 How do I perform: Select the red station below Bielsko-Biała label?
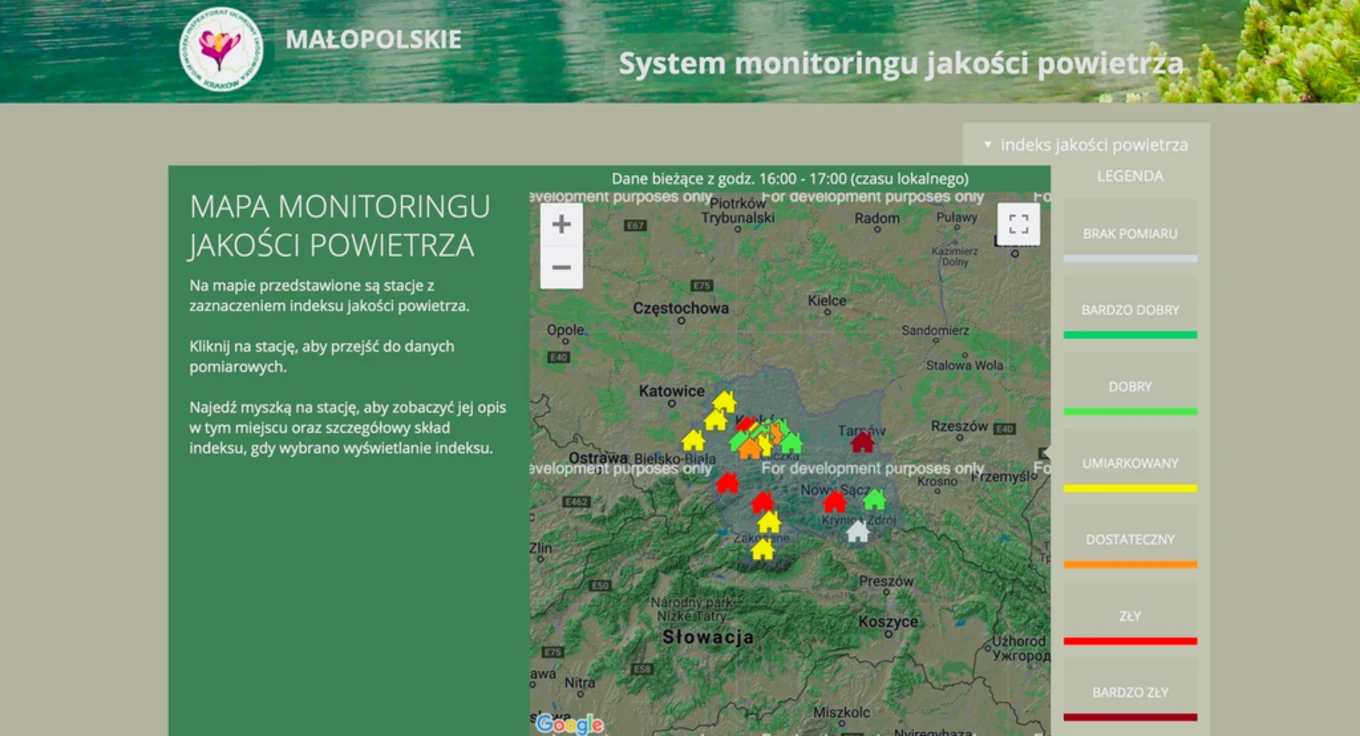(x=727, y=483)
